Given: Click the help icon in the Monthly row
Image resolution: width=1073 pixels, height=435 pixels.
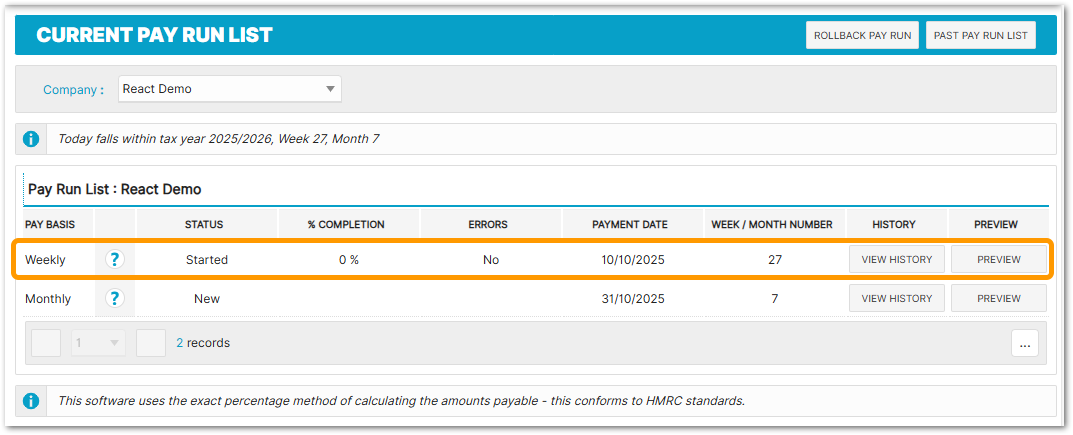Looking at the screenshot, I should (115, 298).
